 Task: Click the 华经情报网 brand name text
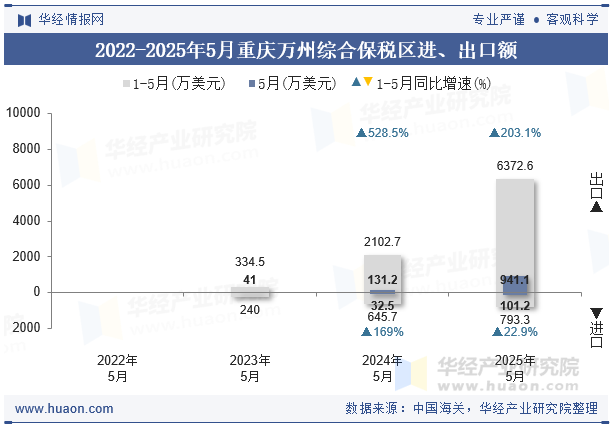click(71, 19)
